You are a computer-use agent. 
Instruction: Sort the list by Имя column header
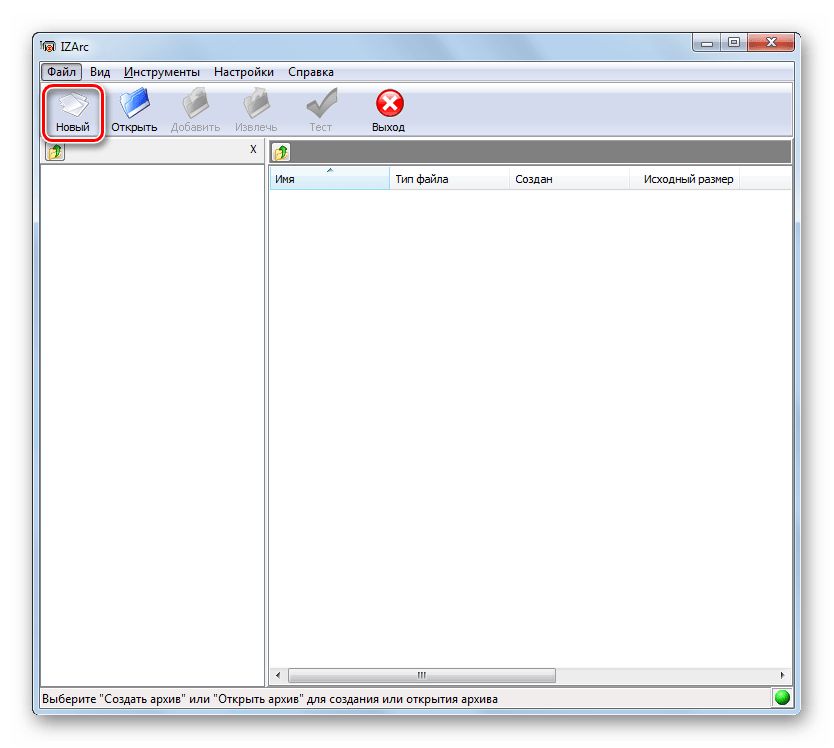point(328,179)
